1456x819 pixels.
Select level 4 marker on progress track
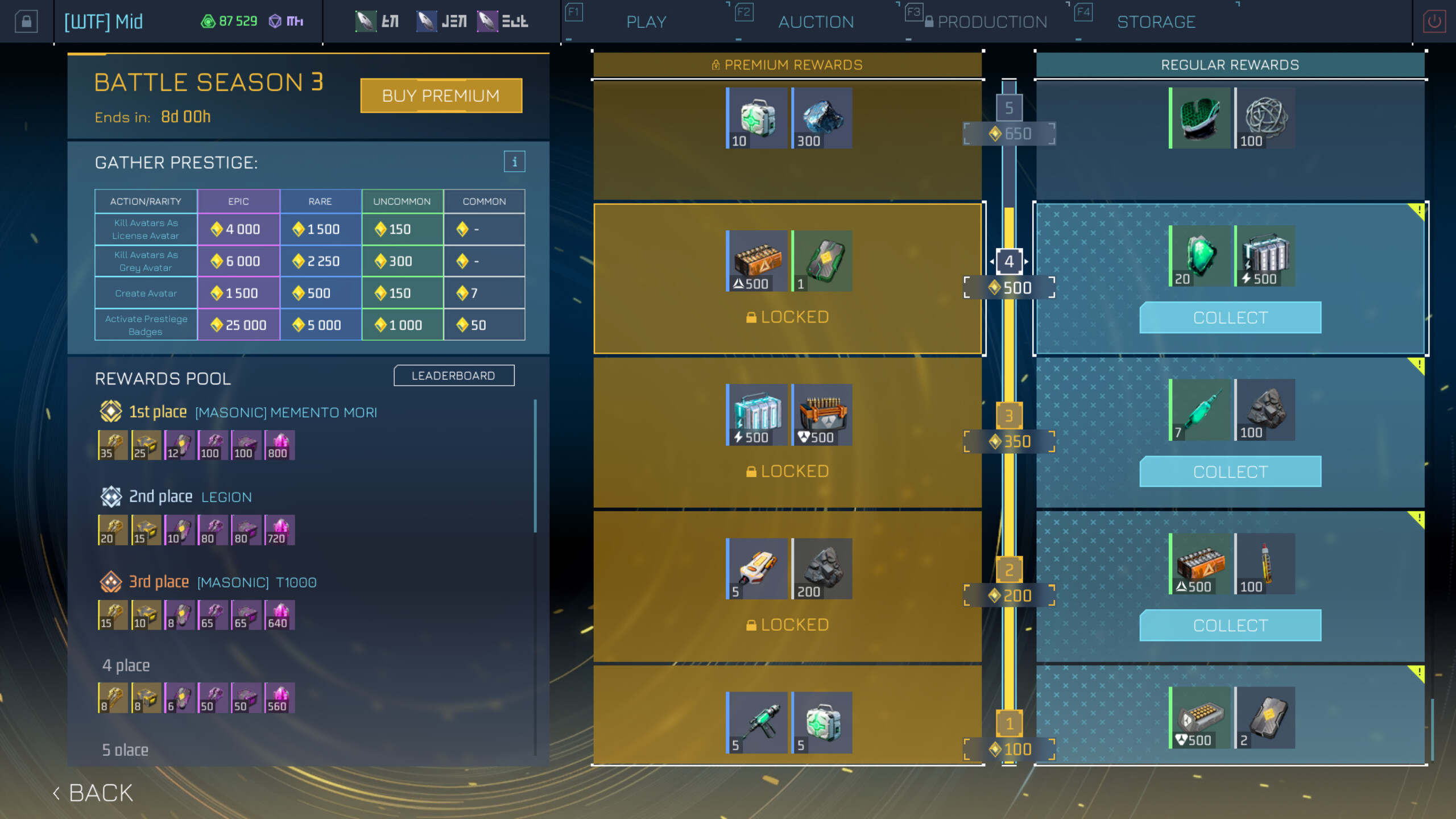tap(1010, 262)
